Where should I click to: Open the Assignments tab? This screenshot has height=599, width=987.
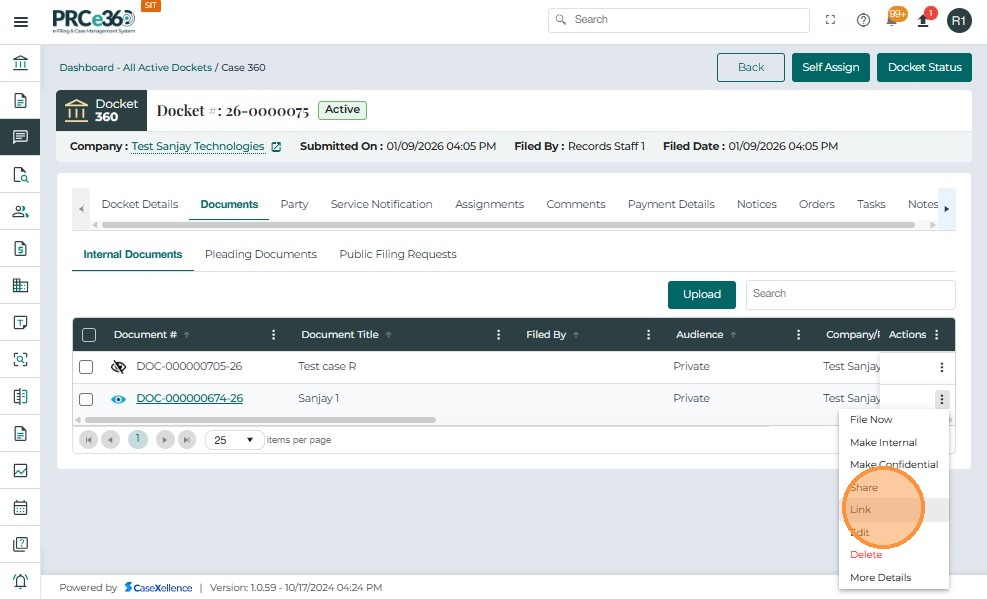click(x=490, y=204)
